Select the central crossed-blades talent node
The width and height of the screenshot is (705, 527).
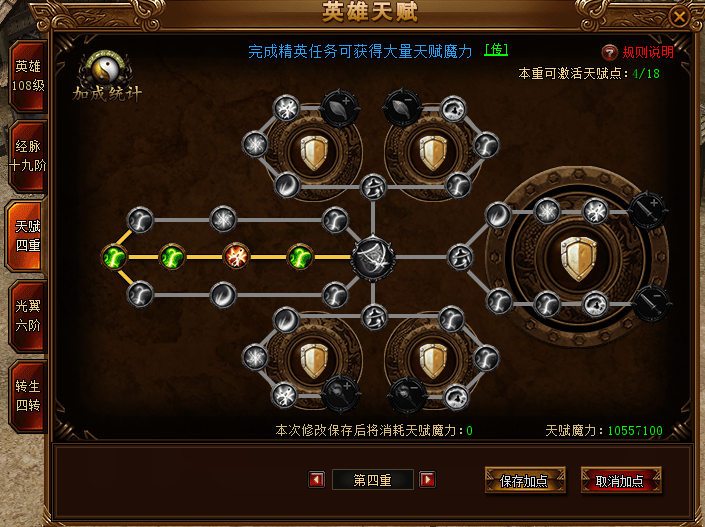coord(373,258)
